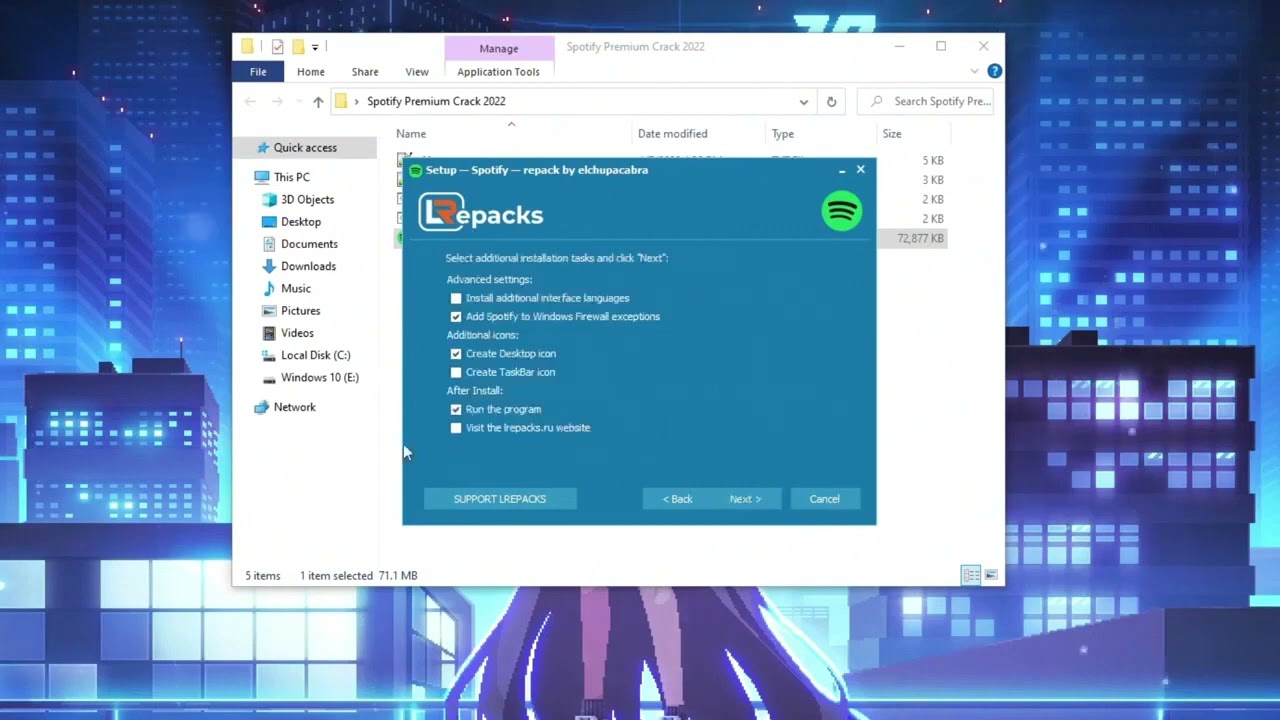
Task: Uncheck Add Spotify to Windows Firewall exceptions
Action: click(x=456, y=316)
